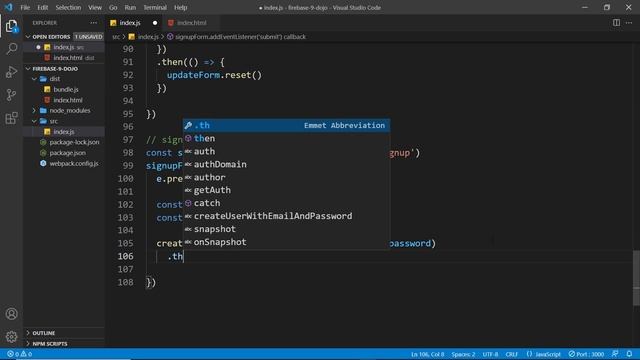The width and height of the screenshot is (640, 360).
Task: Open Accounts menu in activity bar
Action: click(11, 313)
